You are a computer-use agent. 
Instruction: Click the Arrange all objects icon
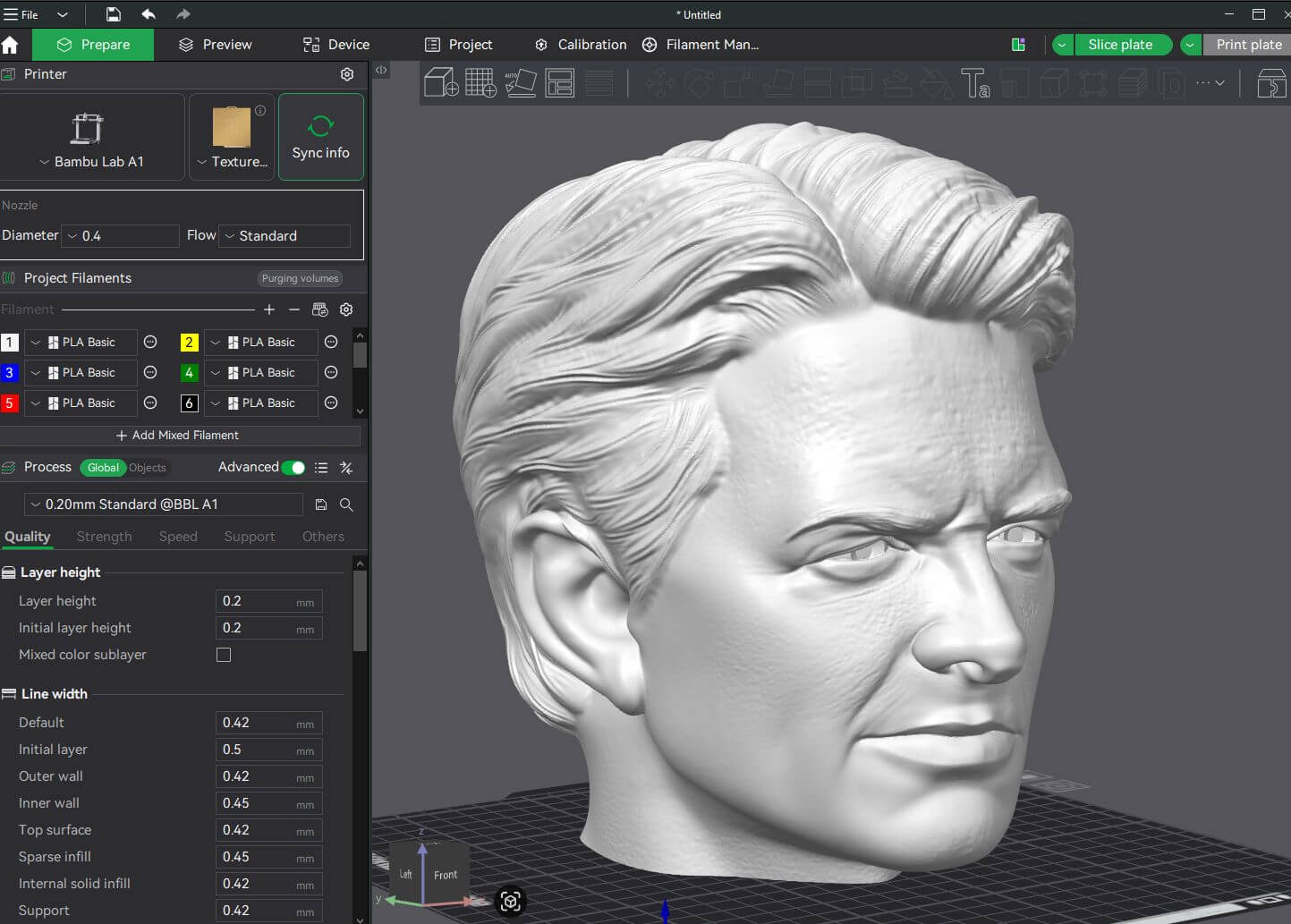point(560,83)
